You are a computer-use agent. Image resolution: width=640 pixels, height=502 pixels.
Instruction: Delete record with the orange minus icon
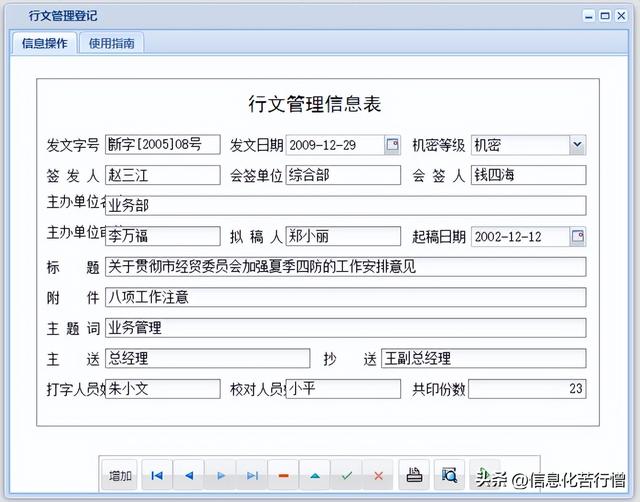click(x=284, y=475)
